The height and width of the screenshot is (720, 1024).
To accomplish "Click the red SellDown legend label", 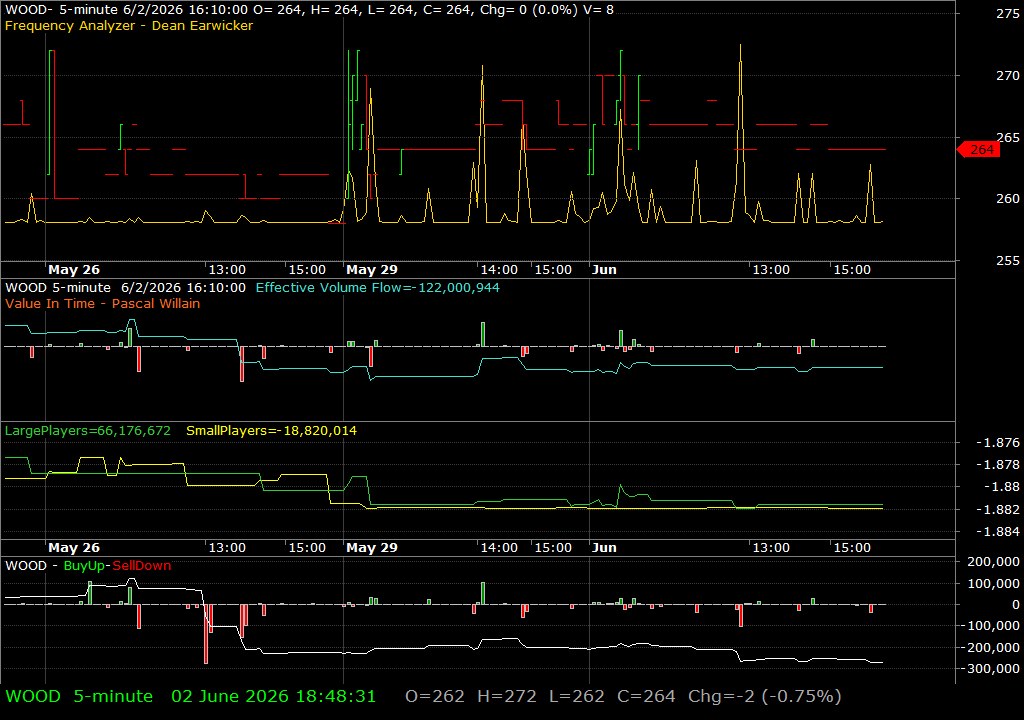I will [141, 566].
